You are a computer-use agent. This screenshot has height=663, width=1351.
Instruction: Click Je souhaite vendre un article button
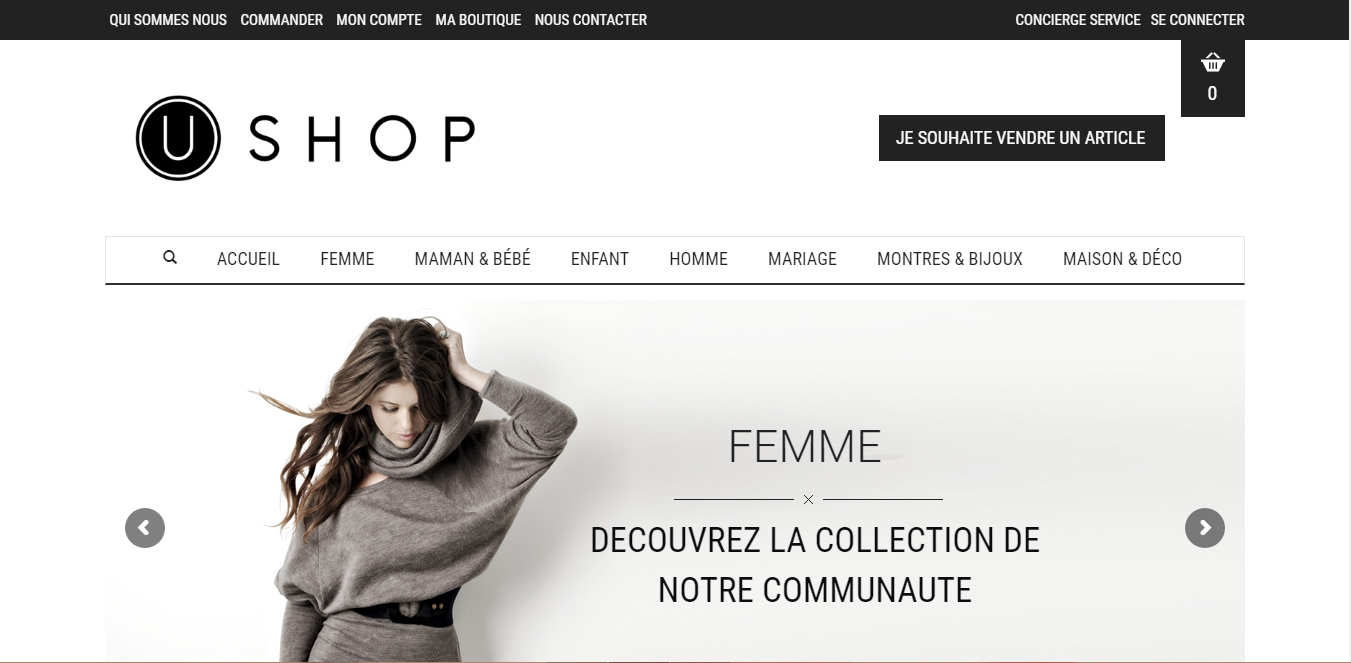point(1022,138)
